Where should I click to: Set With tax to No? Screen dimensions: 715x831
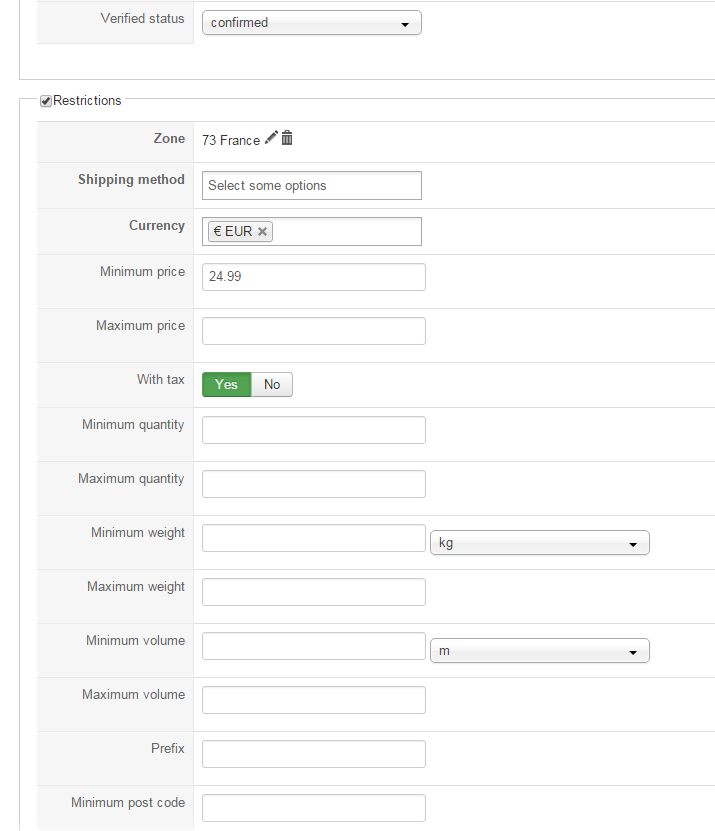(272, 385)
